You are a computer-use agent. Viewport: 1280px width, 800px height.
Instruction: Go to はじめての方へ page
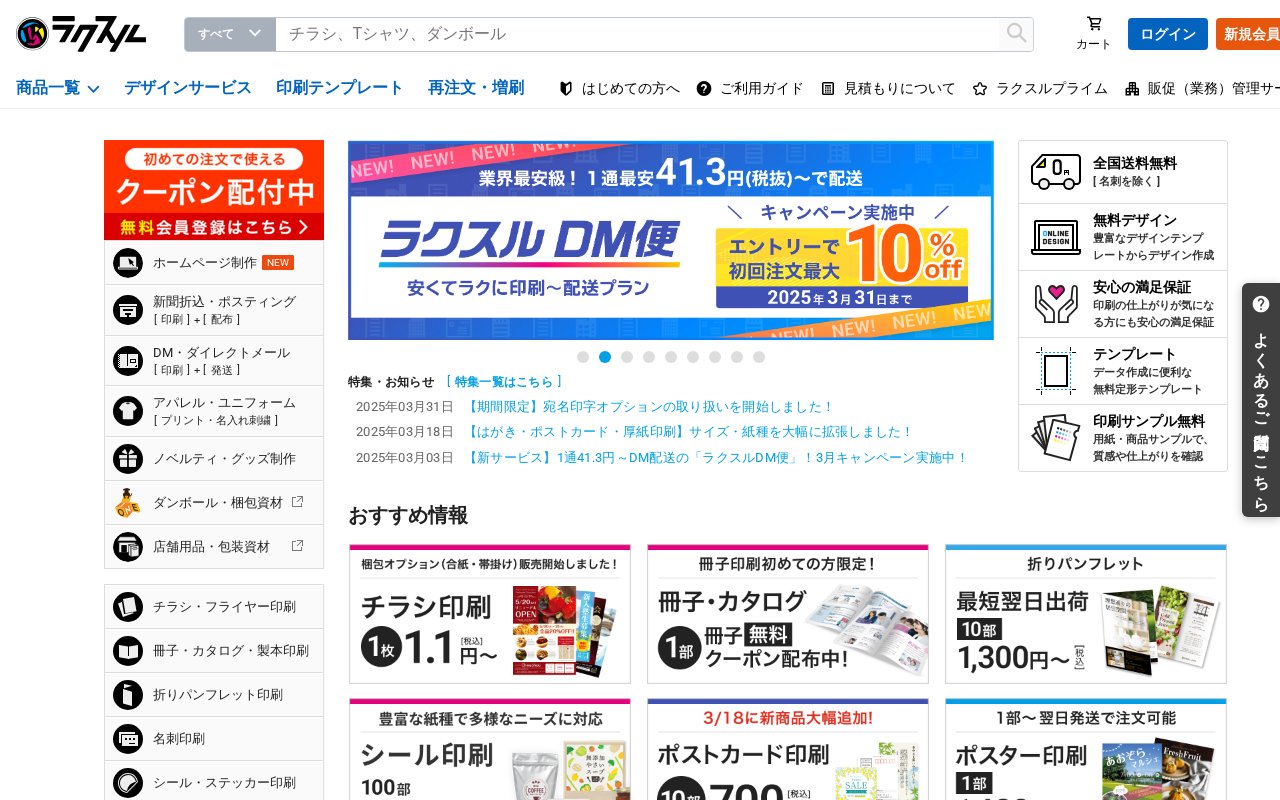pyautogui.click(x=619, y=88)
